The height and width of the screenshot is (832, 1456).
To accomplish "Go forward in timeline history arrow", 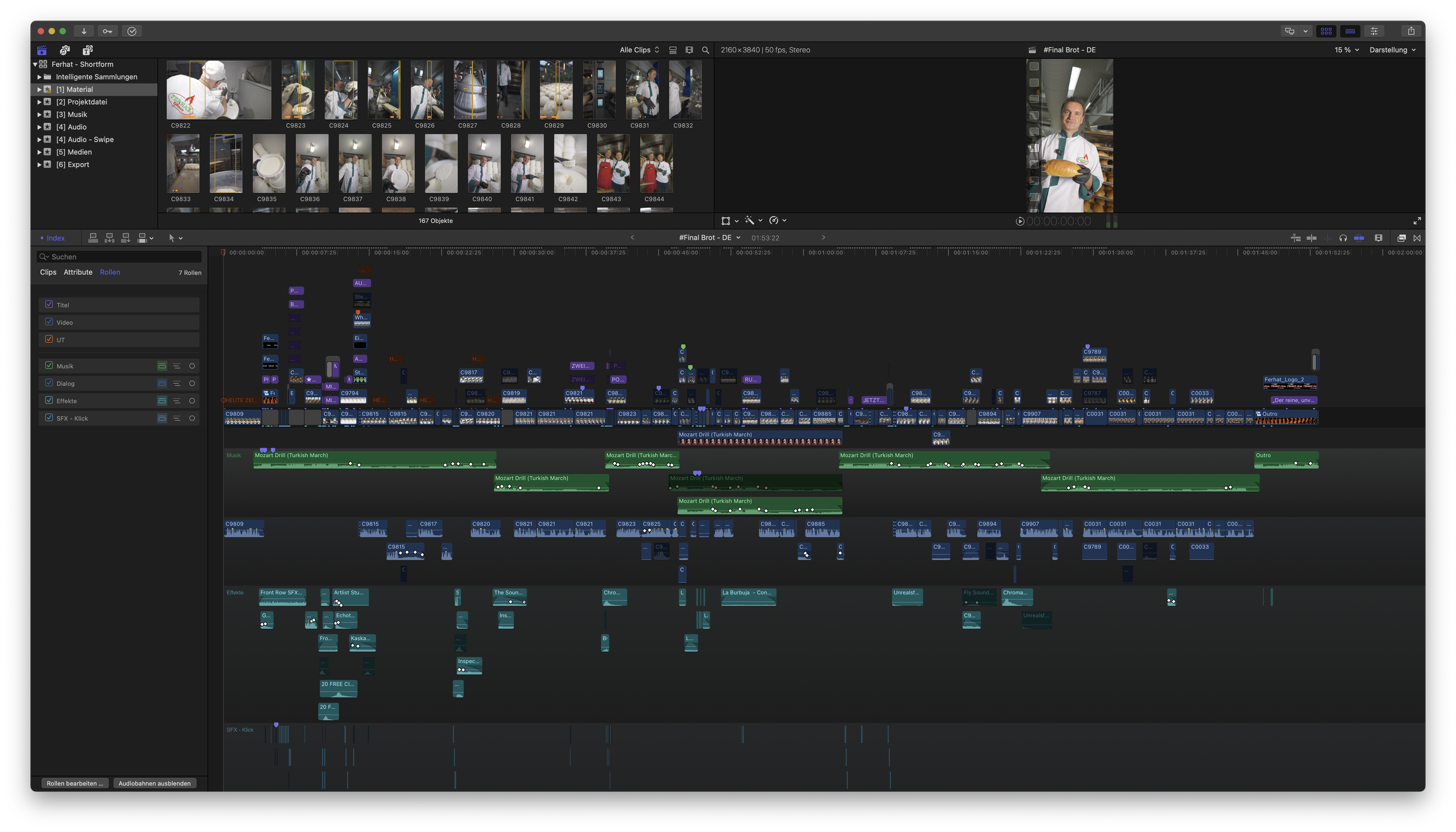I will (x=823, y=238).
